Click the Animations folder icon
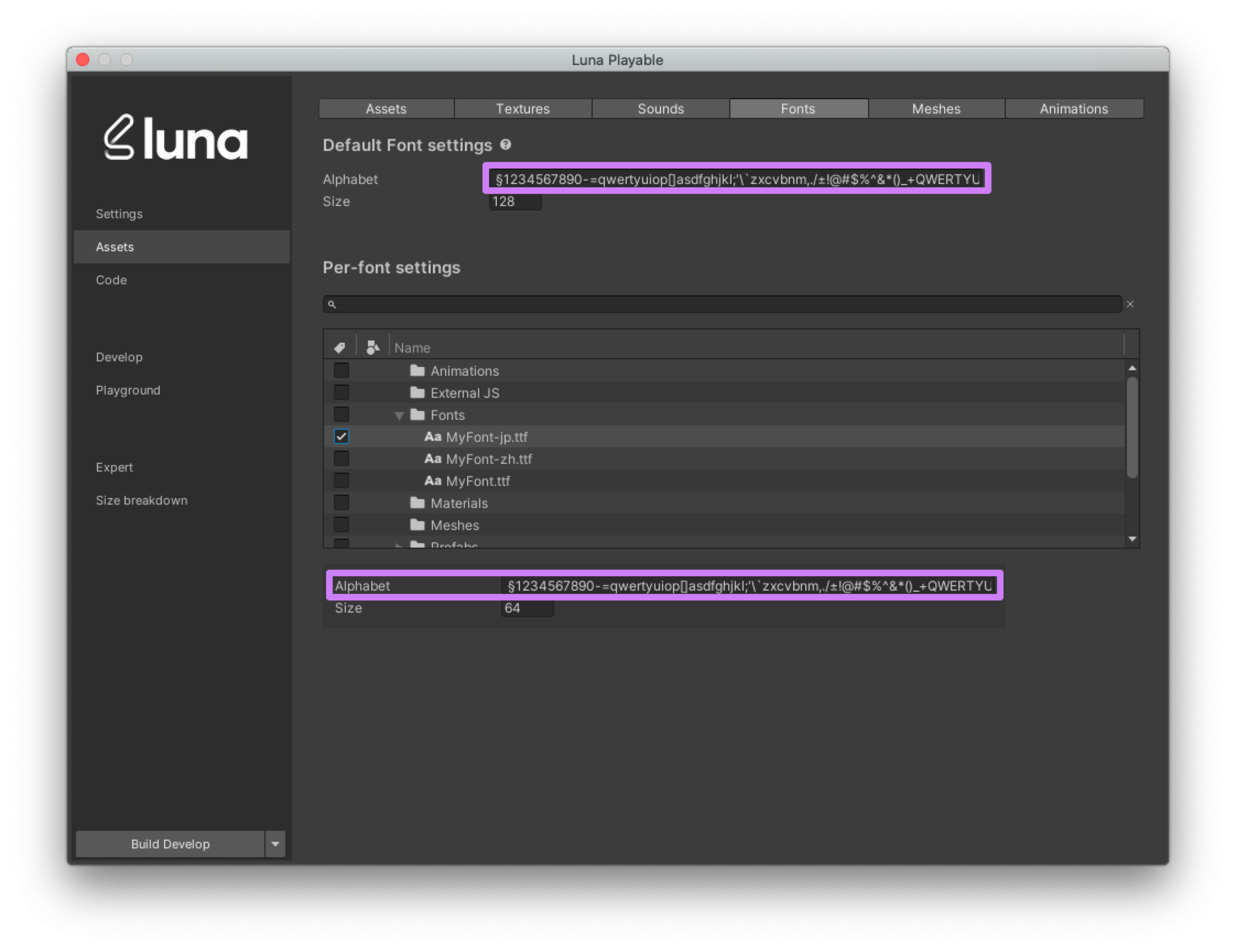Viewport: 1236px width, 952px height. pyautogui.click(x=417, y=370)
